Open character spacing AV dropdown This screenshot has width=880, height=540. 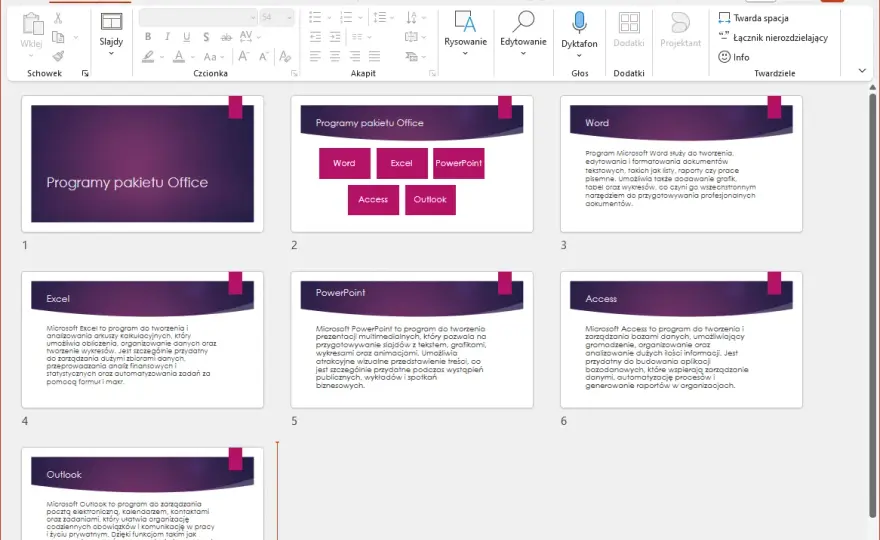[250, 37]
